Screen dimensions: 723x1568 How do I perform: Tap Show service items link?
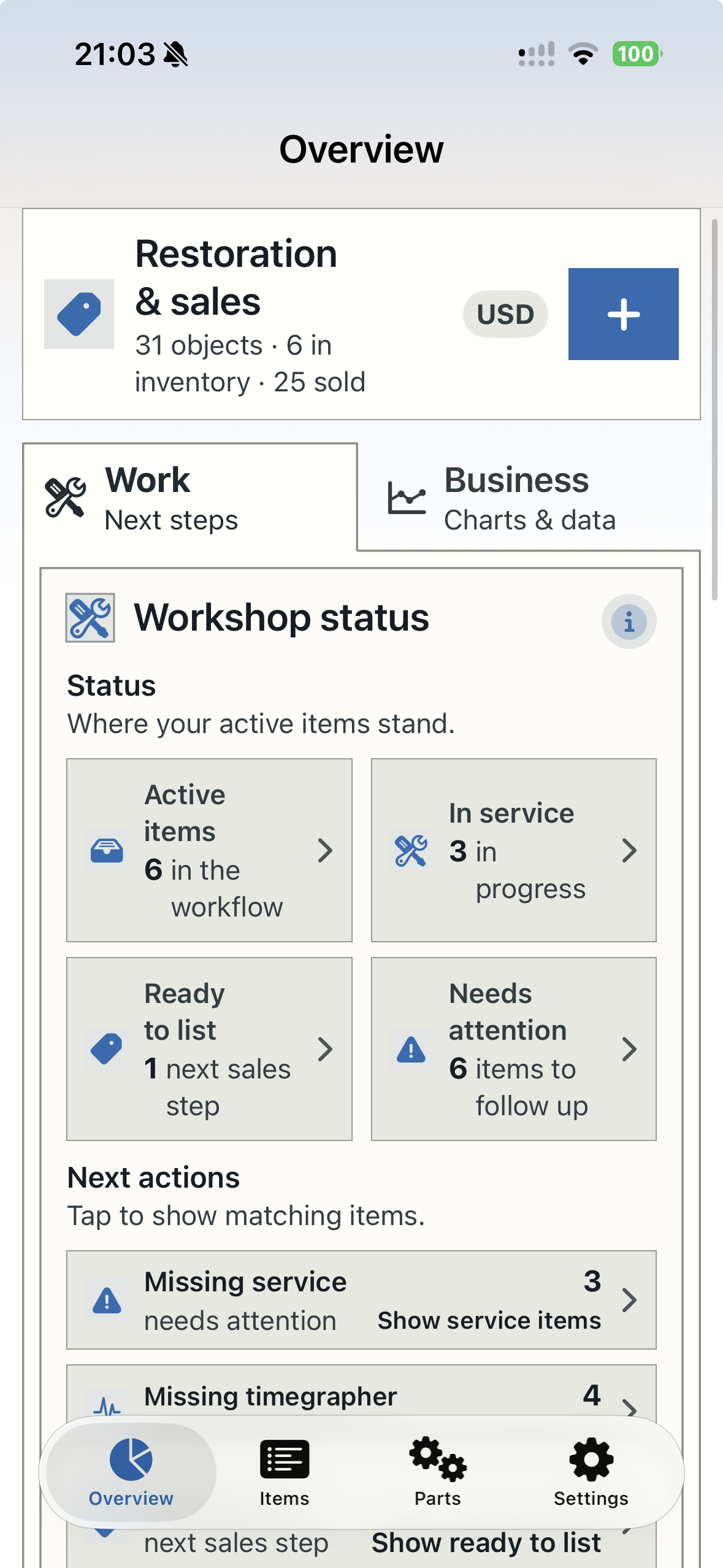pyautogui.click(x=489, y=1320)
